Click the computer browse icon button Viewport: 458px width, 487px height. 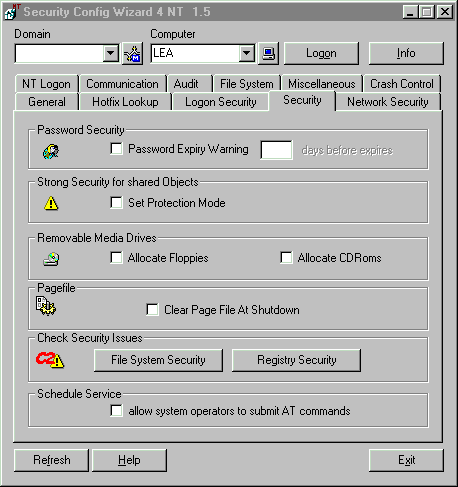tap(268, 54)
